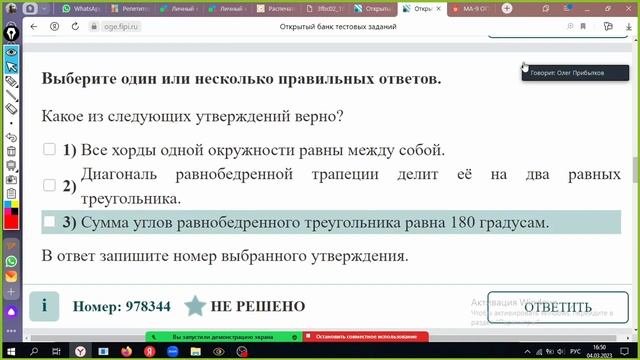Open the downloads arrow icon
Viewport: 640px width, 360px height.
tap(629, 27)
